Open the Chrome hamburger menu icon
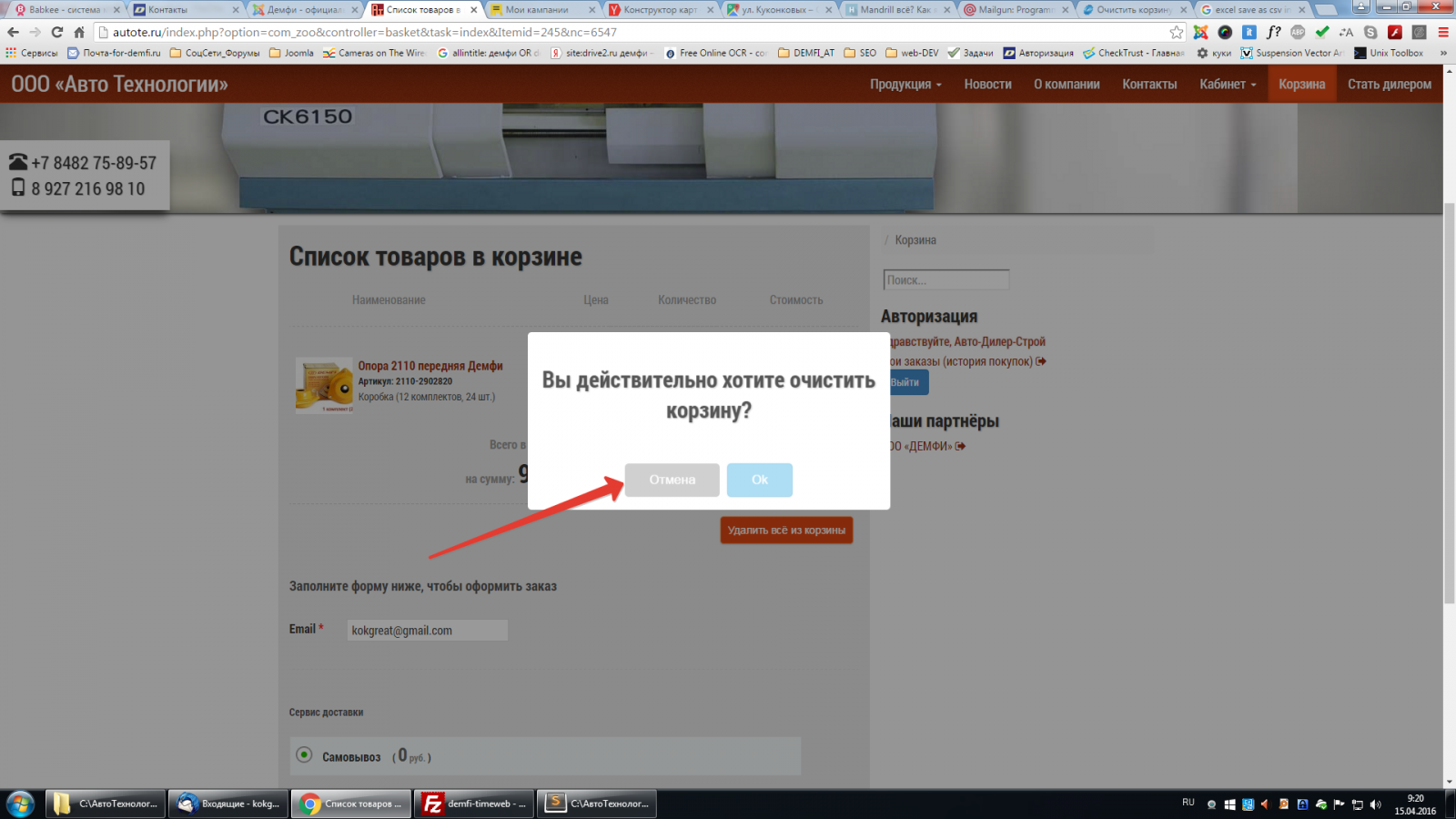 click(x=1442, y=32)
